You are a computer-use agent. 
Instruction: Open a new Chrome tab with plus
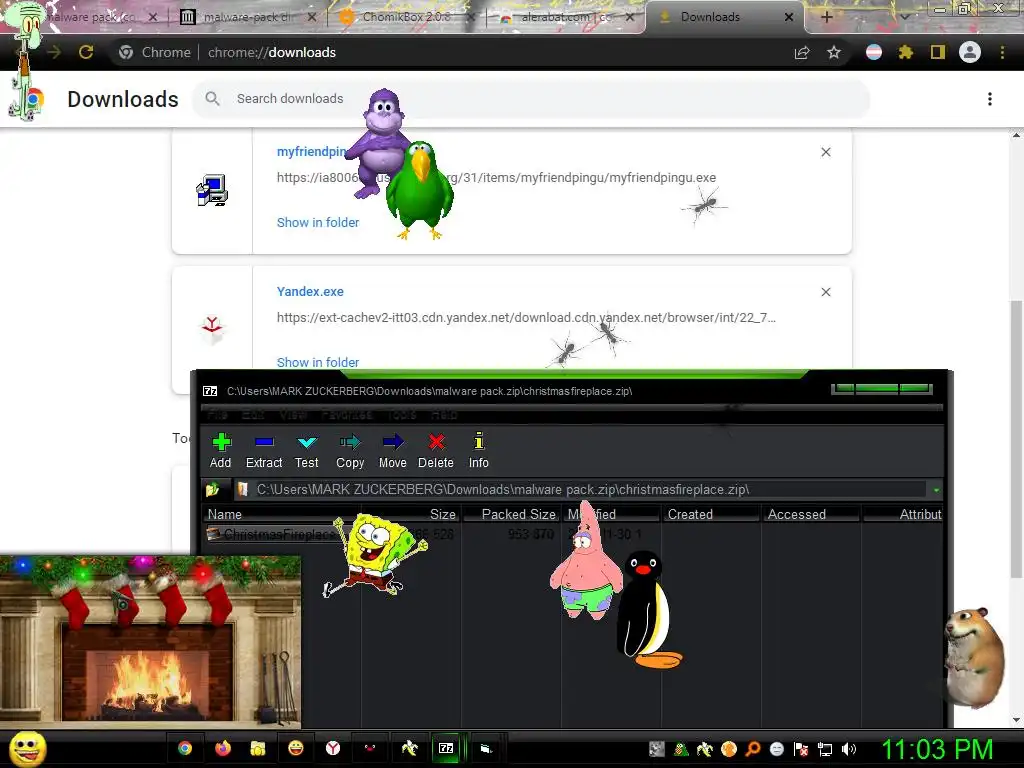(826, 17)
